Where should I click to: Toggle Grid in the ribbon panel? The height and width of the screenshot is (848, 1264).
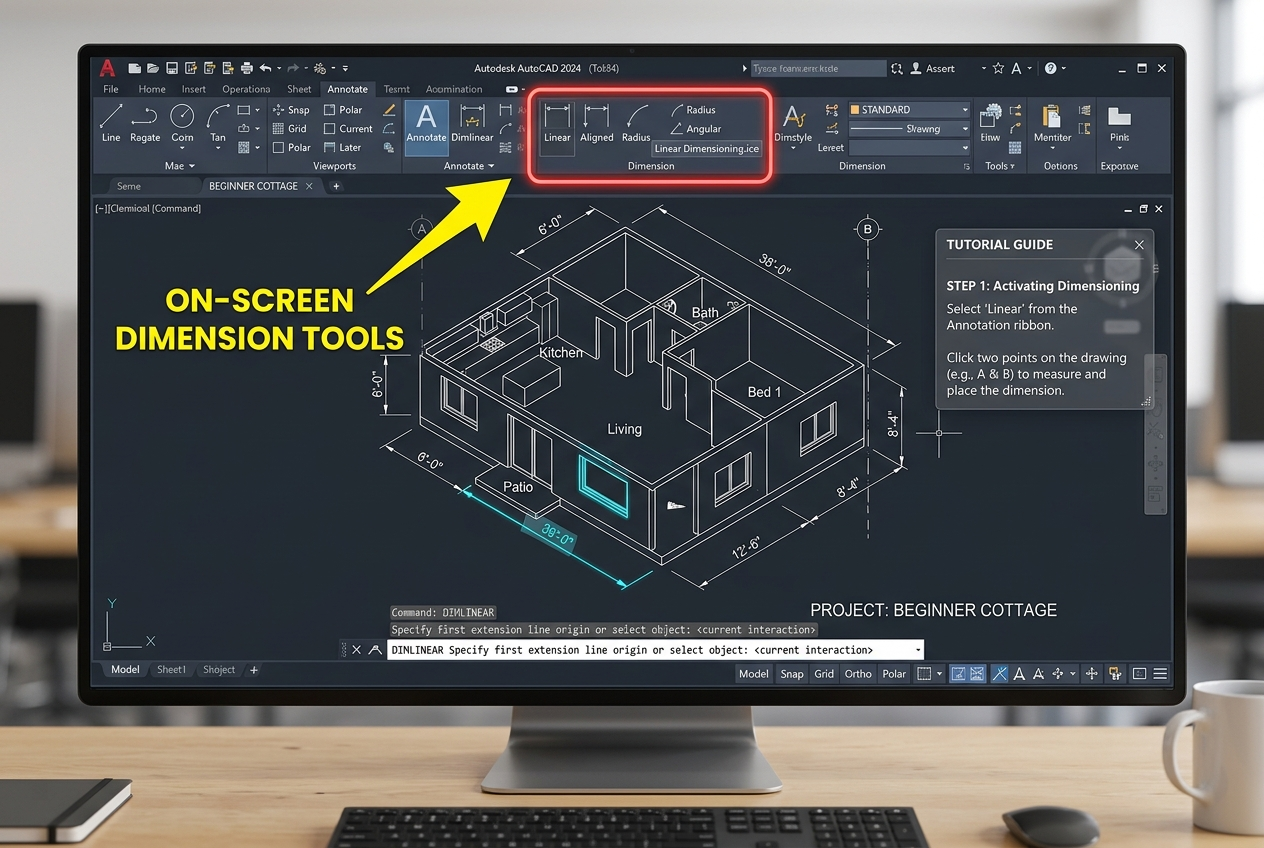click(290, 129)
